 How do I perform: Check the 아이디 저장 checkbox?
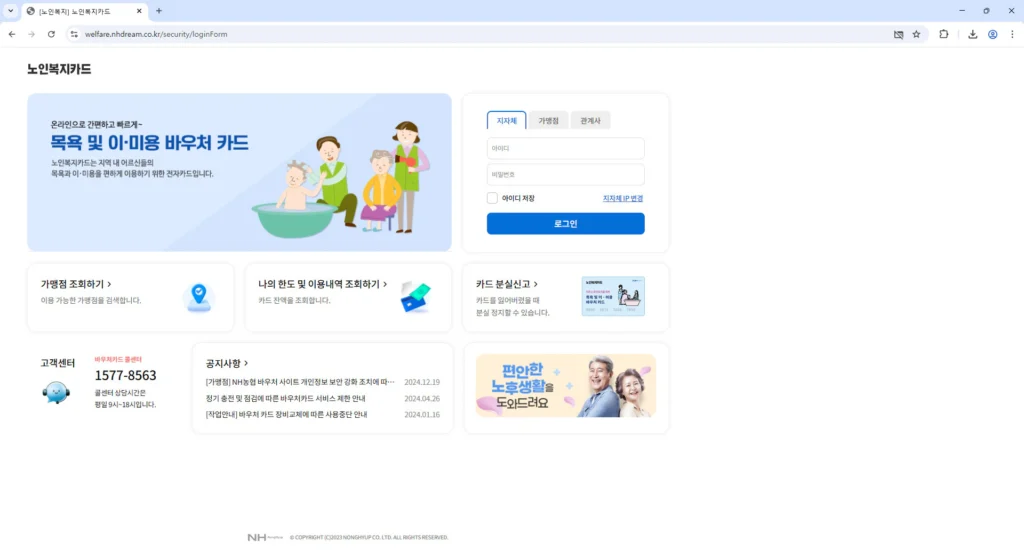pos(492,198)
